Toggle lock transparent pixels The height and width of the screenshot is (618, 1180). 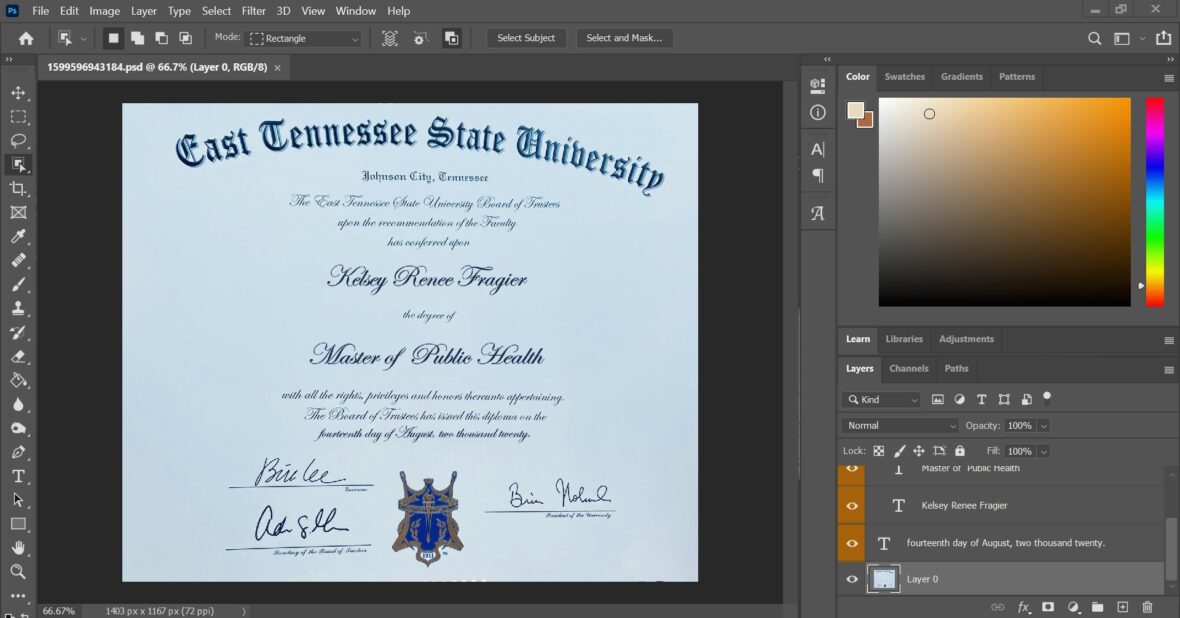coord(878,451)
